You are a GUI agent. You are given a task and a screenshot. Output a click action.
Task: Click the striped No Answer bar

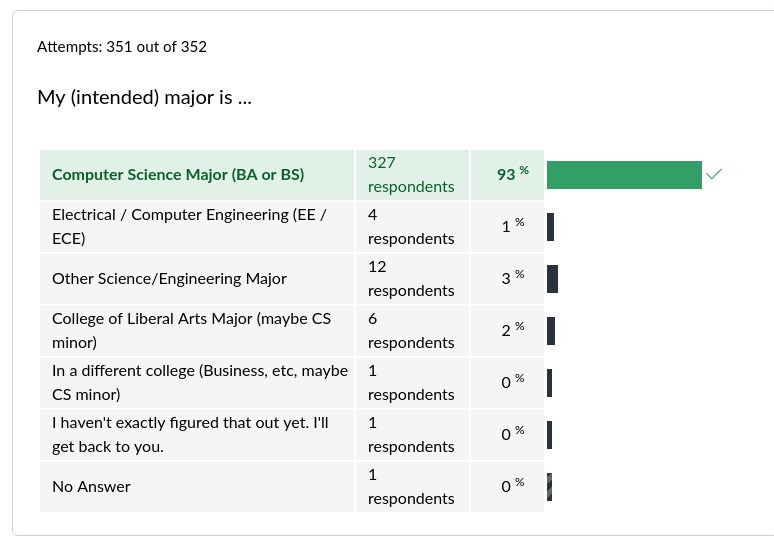pos(549,487)
